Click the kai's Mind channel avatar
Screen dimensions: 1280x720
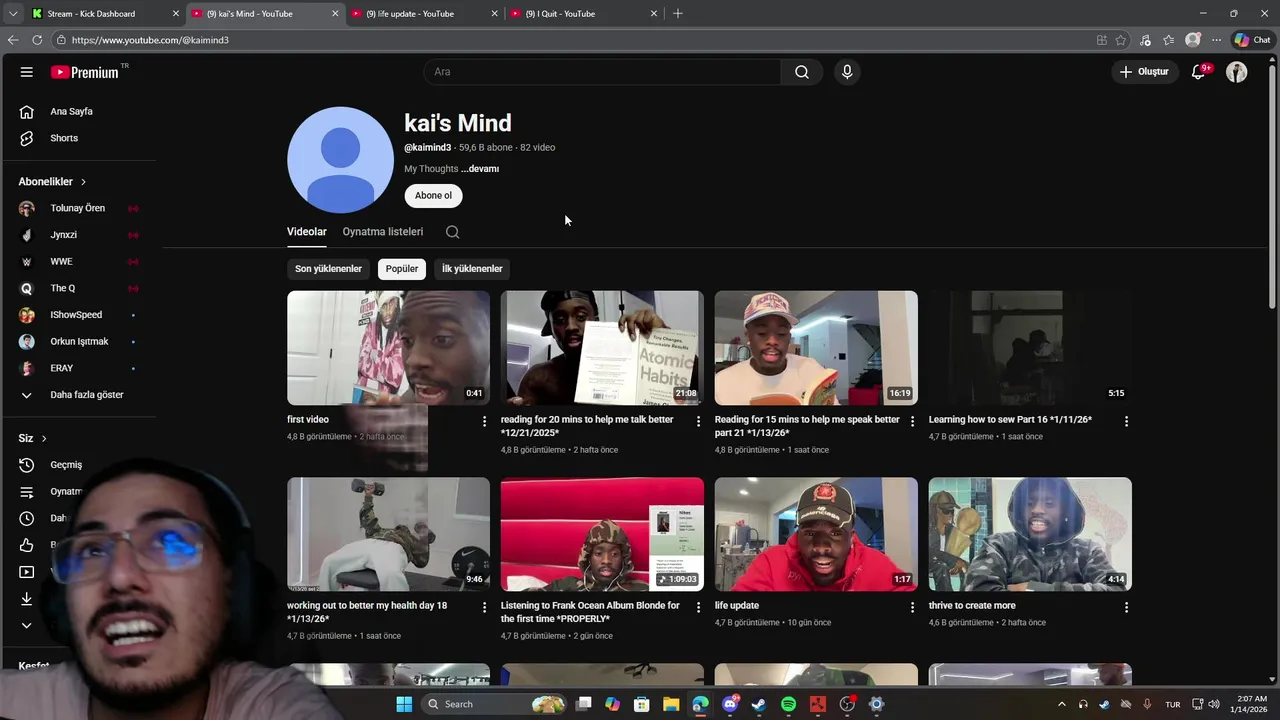coord(340,160)
